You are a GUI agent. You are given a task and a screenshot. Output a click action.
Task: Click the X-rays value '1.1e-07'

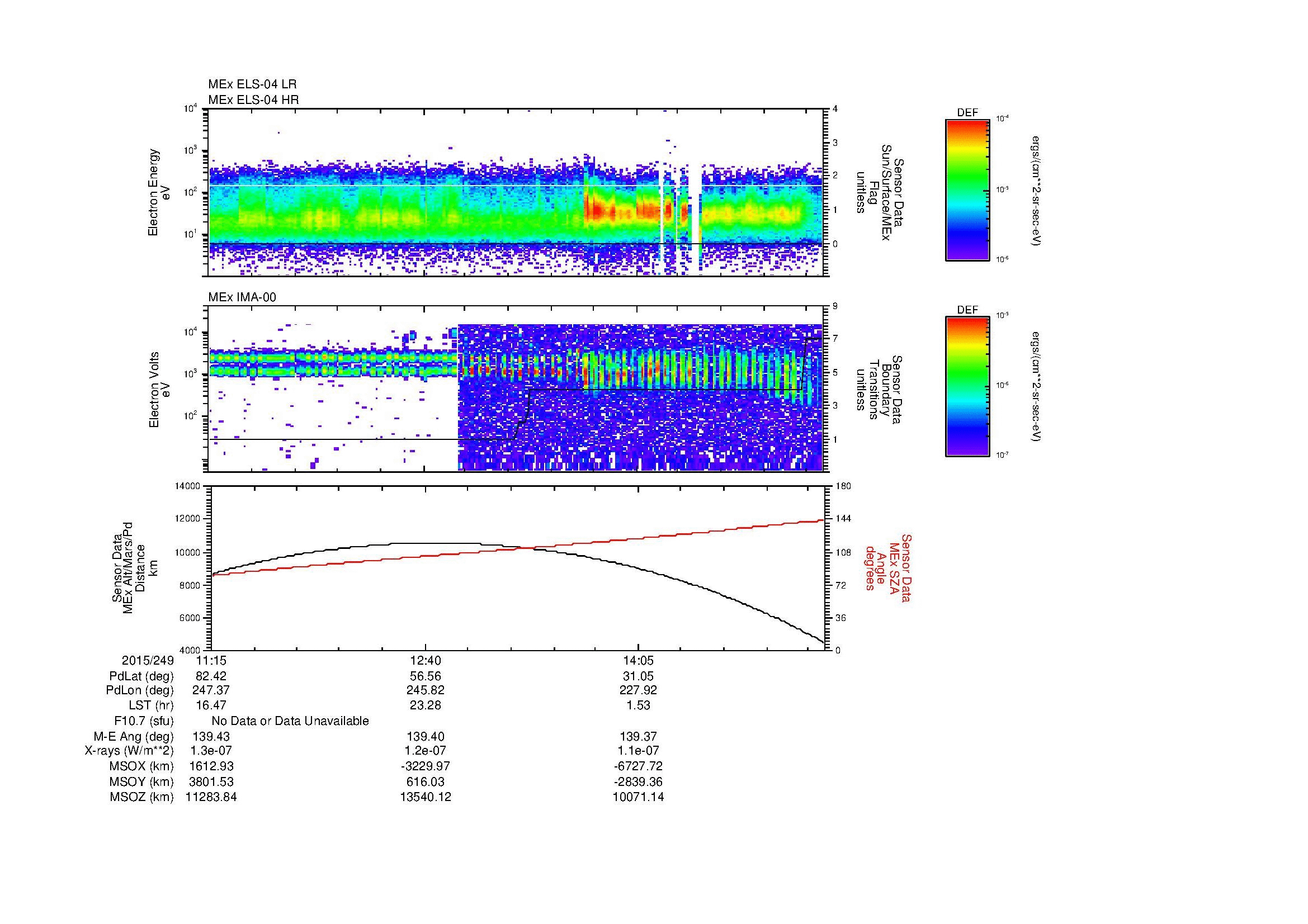pyautogui.click(x=638, y=751)
